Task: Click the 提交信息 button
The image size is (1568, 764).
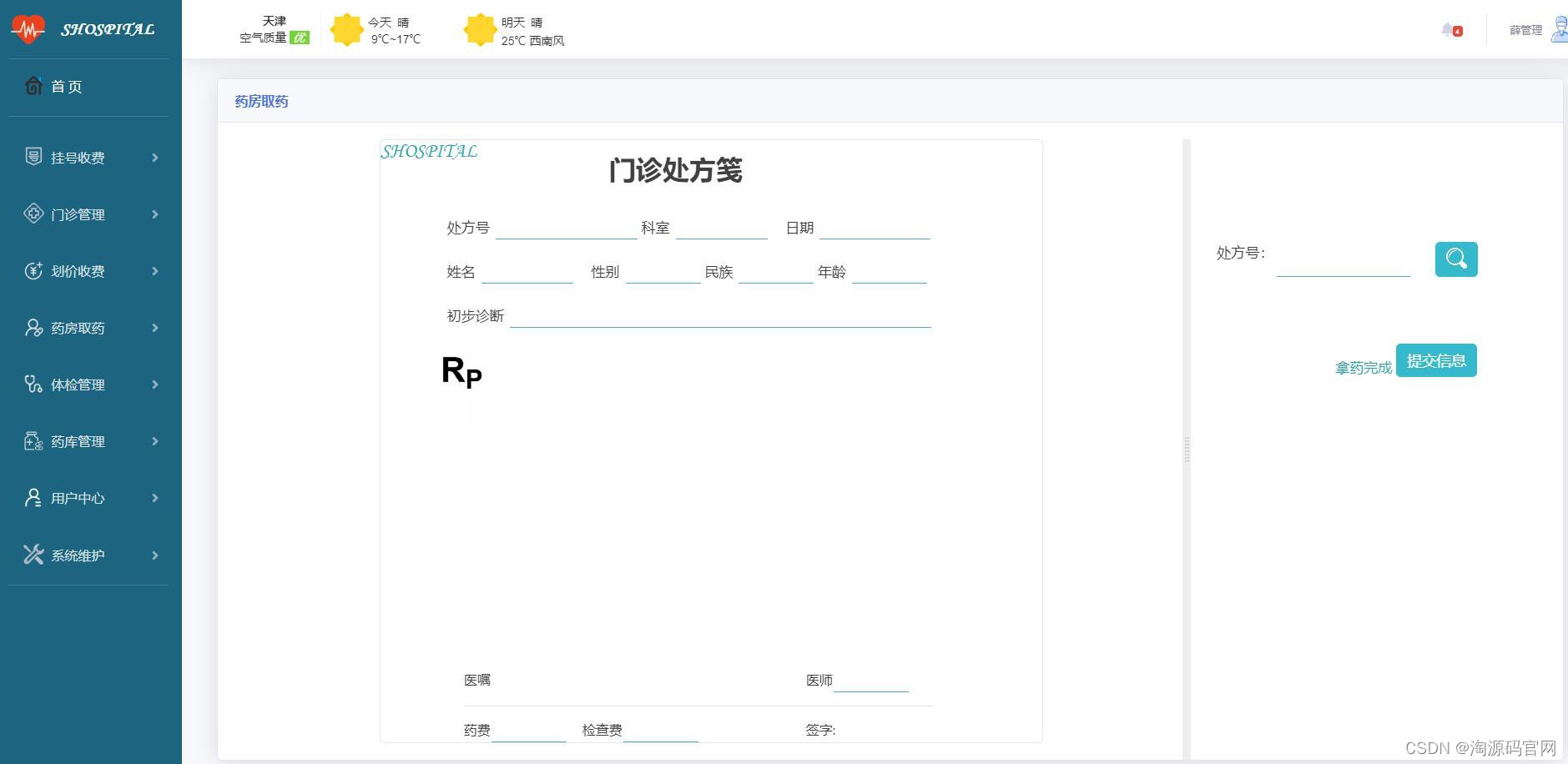Action: [x=1436, y=360]
